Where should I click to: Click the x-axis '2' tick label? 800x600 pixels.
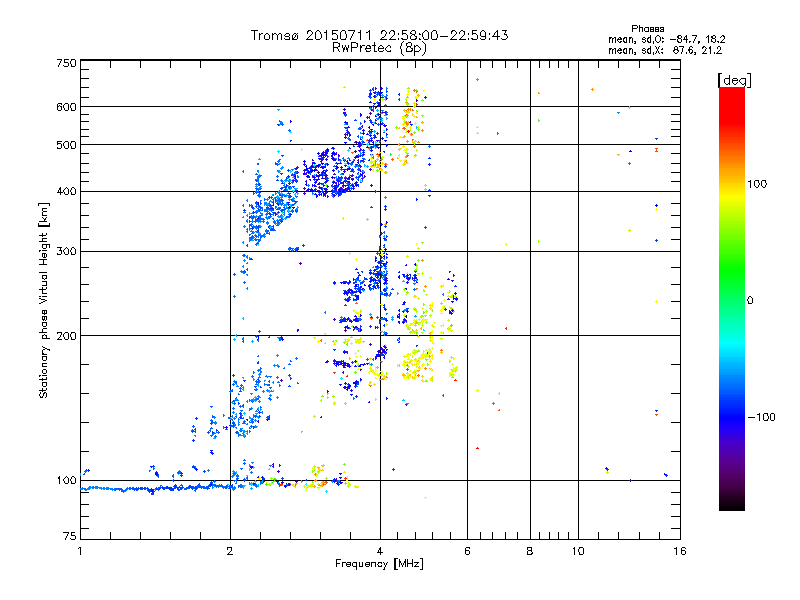coord(230,551)
